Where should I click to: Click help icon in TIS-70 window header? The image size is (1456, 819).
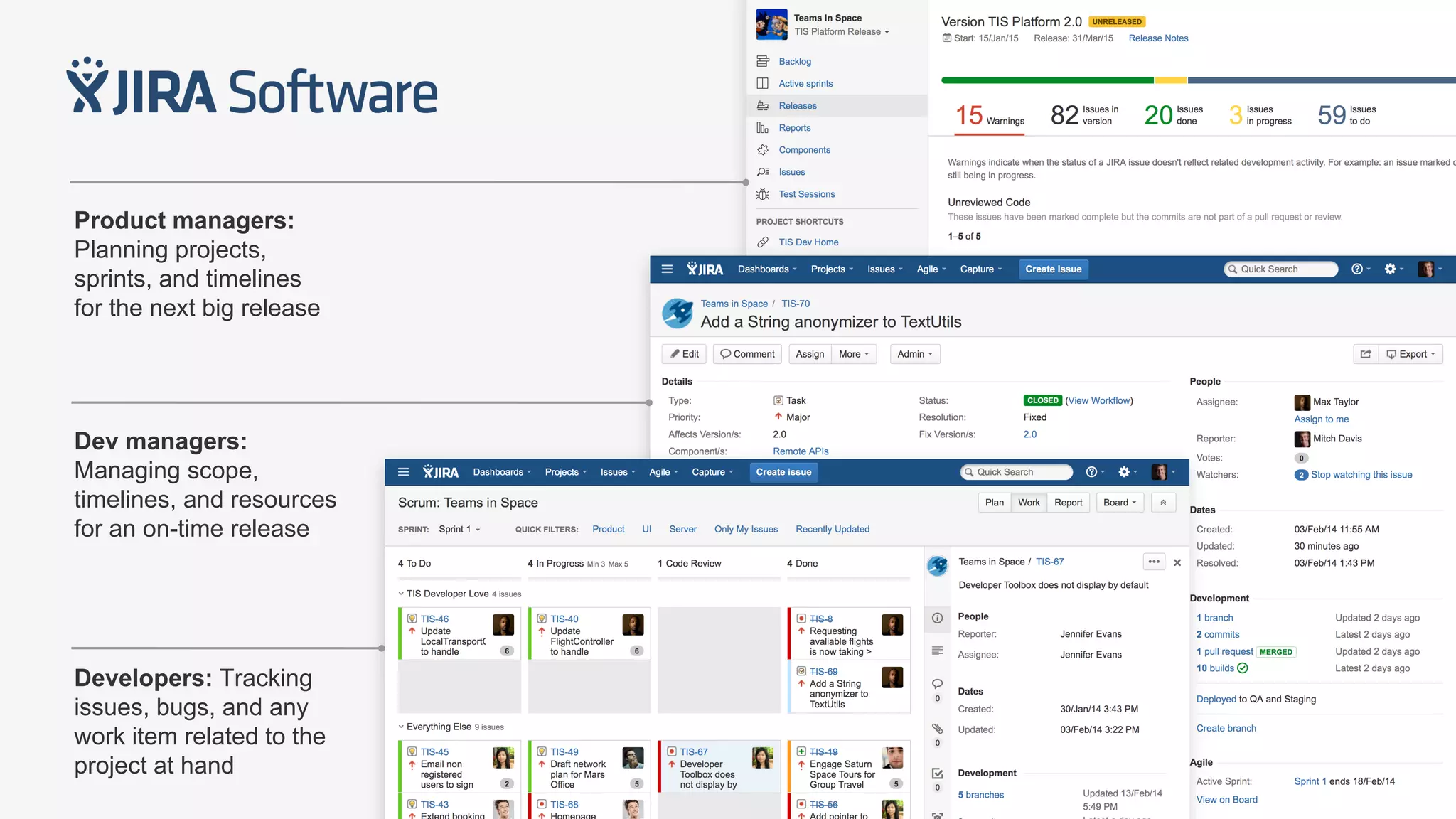(1357, 269)
